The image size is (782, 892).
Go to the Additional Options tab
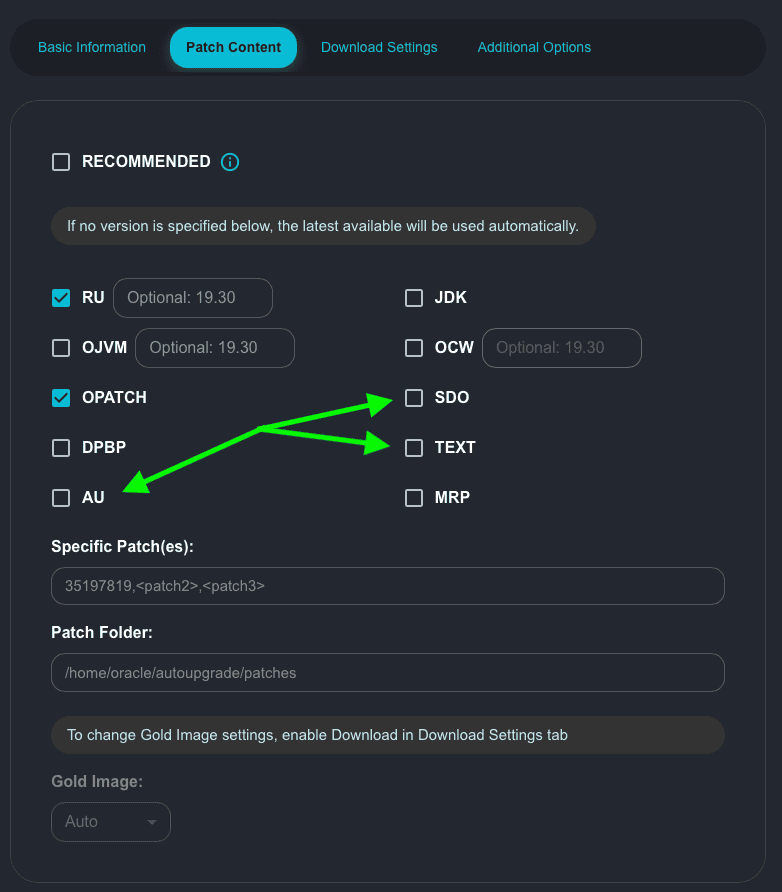tap(534, 47)
